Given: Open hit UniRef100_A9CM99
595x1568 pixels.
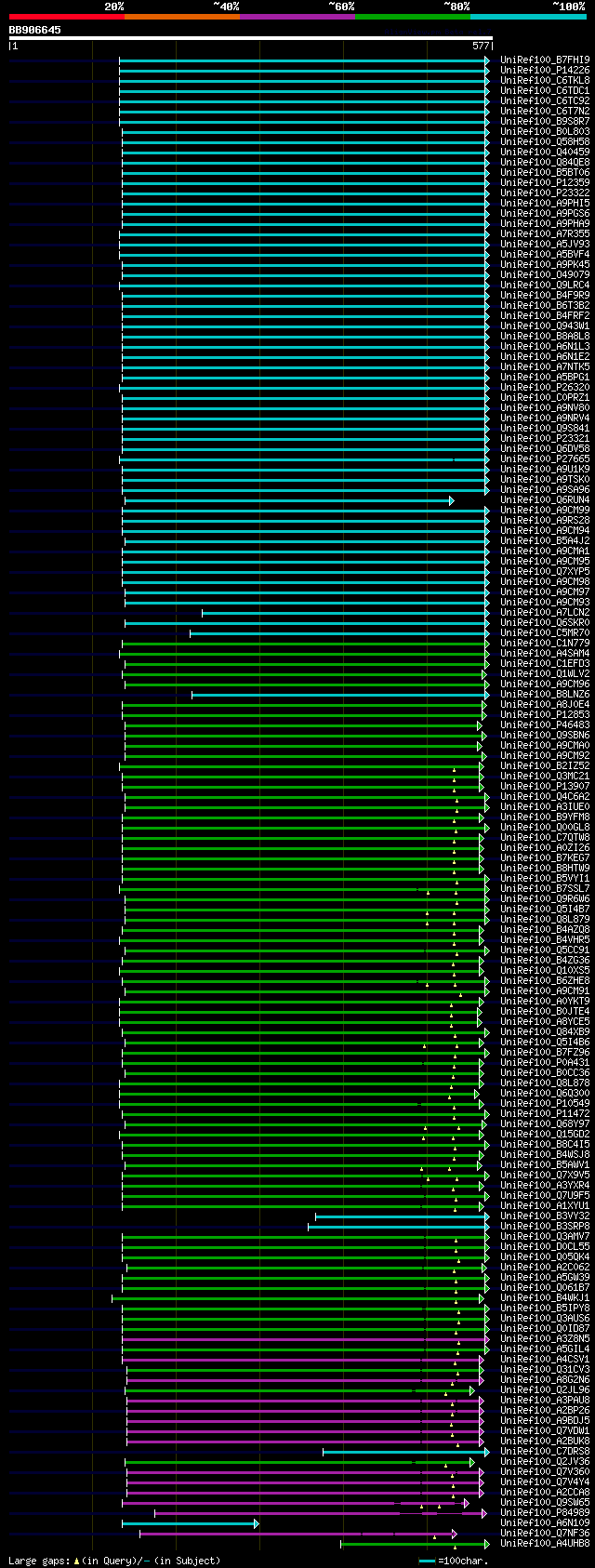Looking at the screenshot, I should [x=545, y=510].
